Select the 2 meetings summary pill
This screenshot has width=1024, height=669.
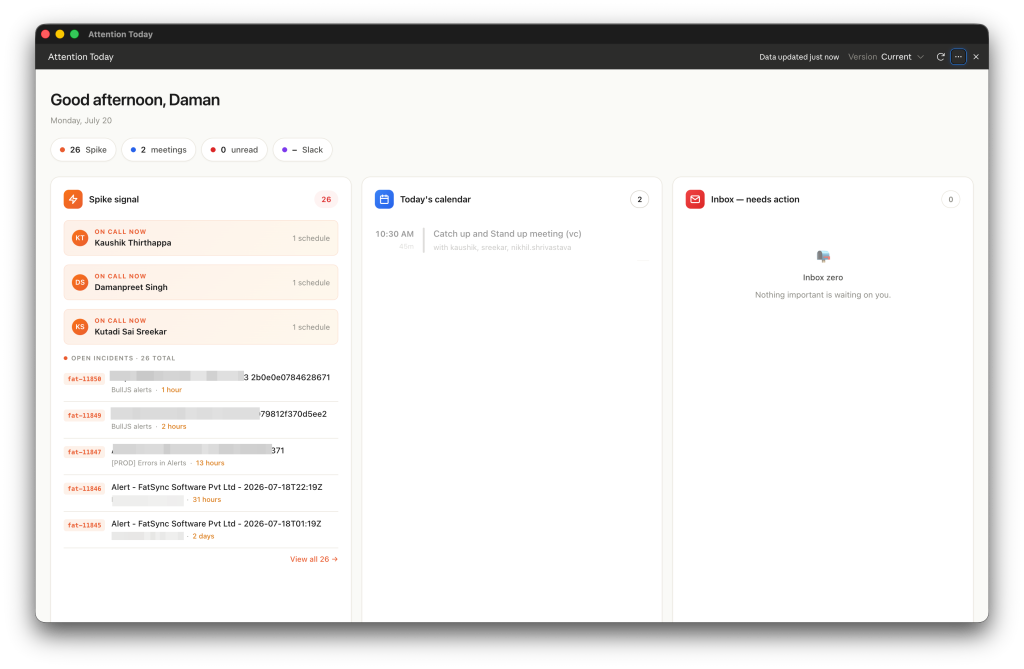(x=159, y=150)
